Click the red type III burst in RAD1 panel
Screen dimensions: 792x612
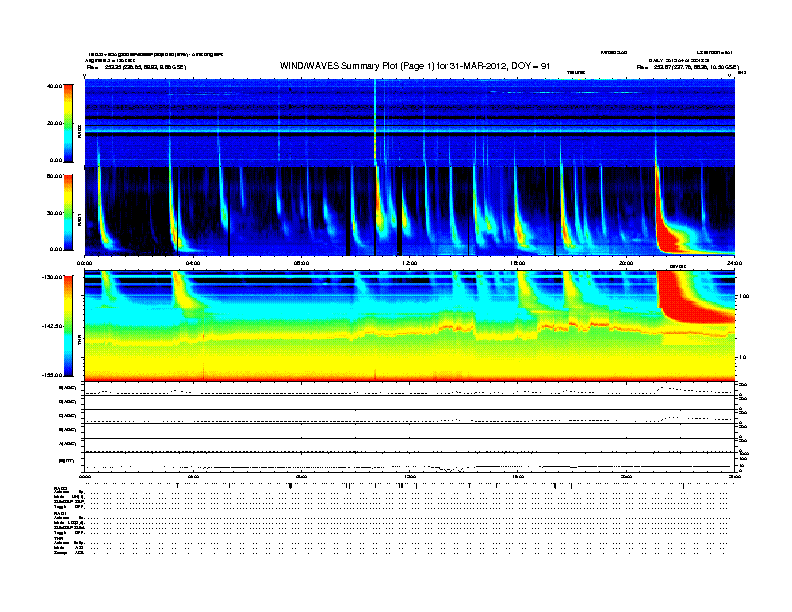pyautogui.click(x=669, y=235)
